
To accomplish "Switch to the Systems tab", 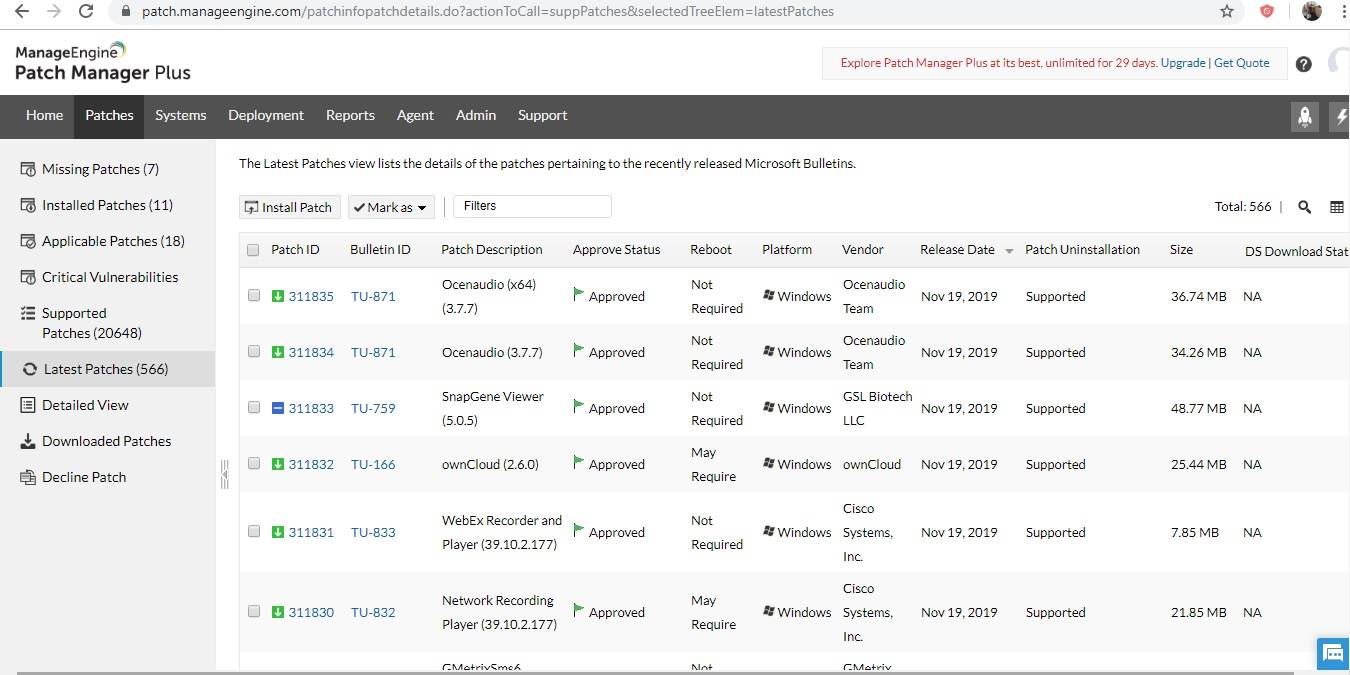I will click(x=180, y=115).
